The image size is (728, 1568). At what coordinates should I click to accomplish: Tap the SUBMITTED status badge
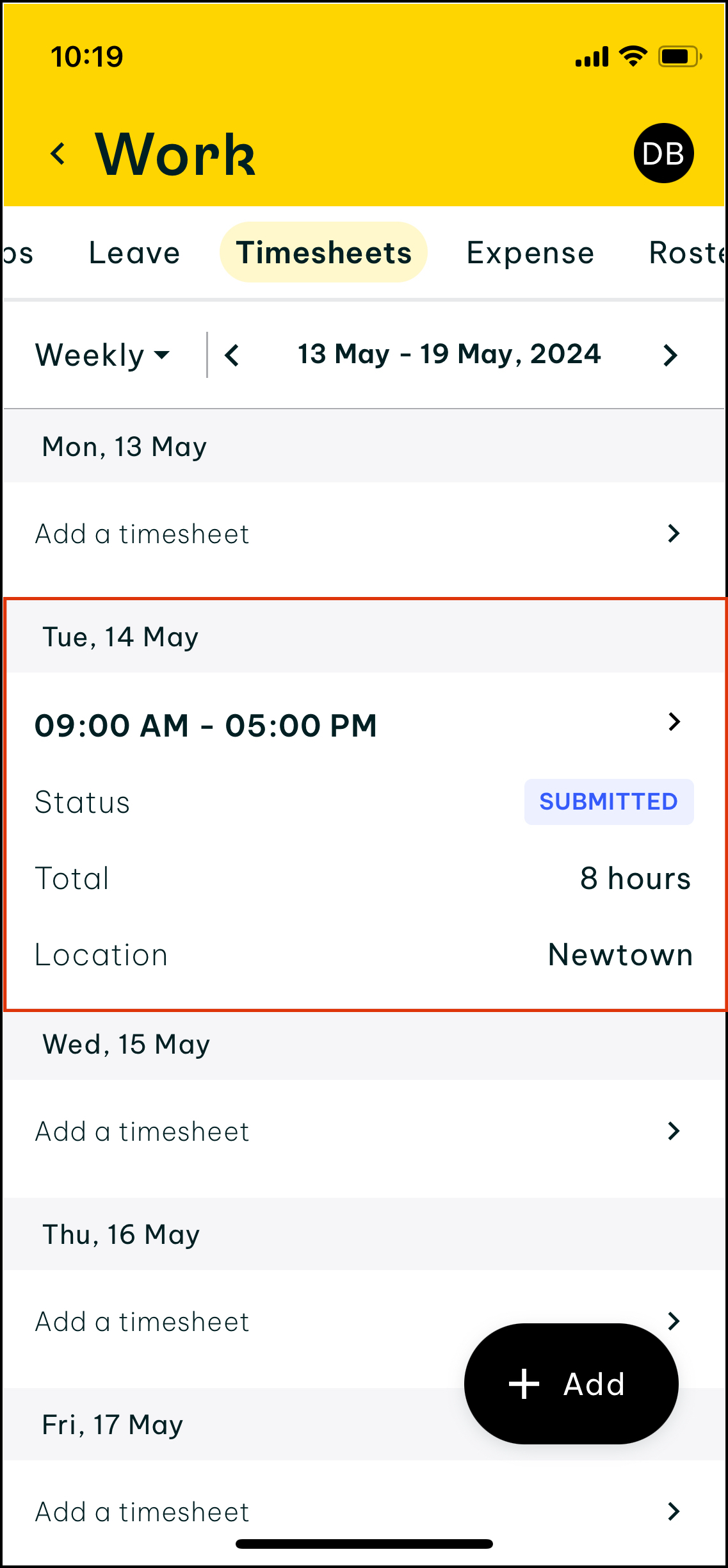(x=608, y=801)
